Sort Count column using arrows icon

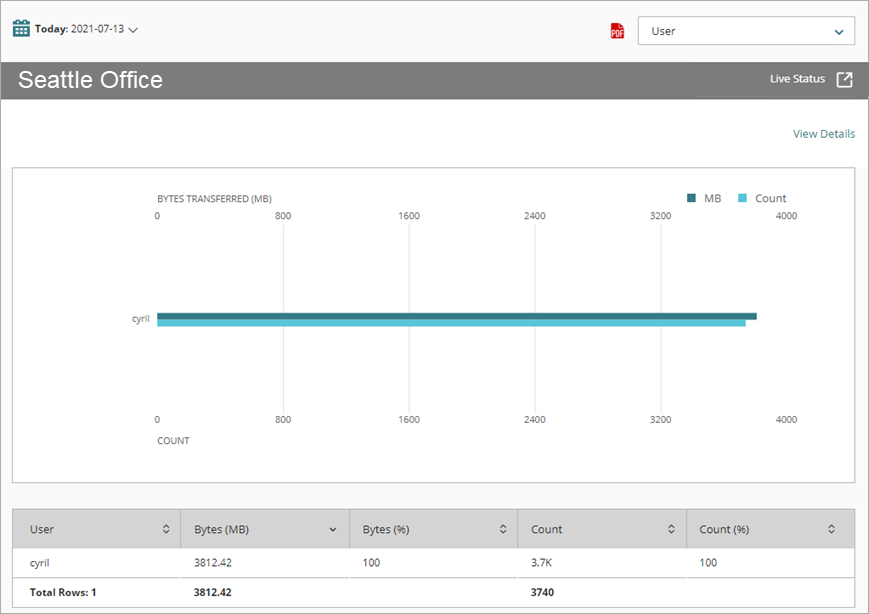click(x=671, y=529)
